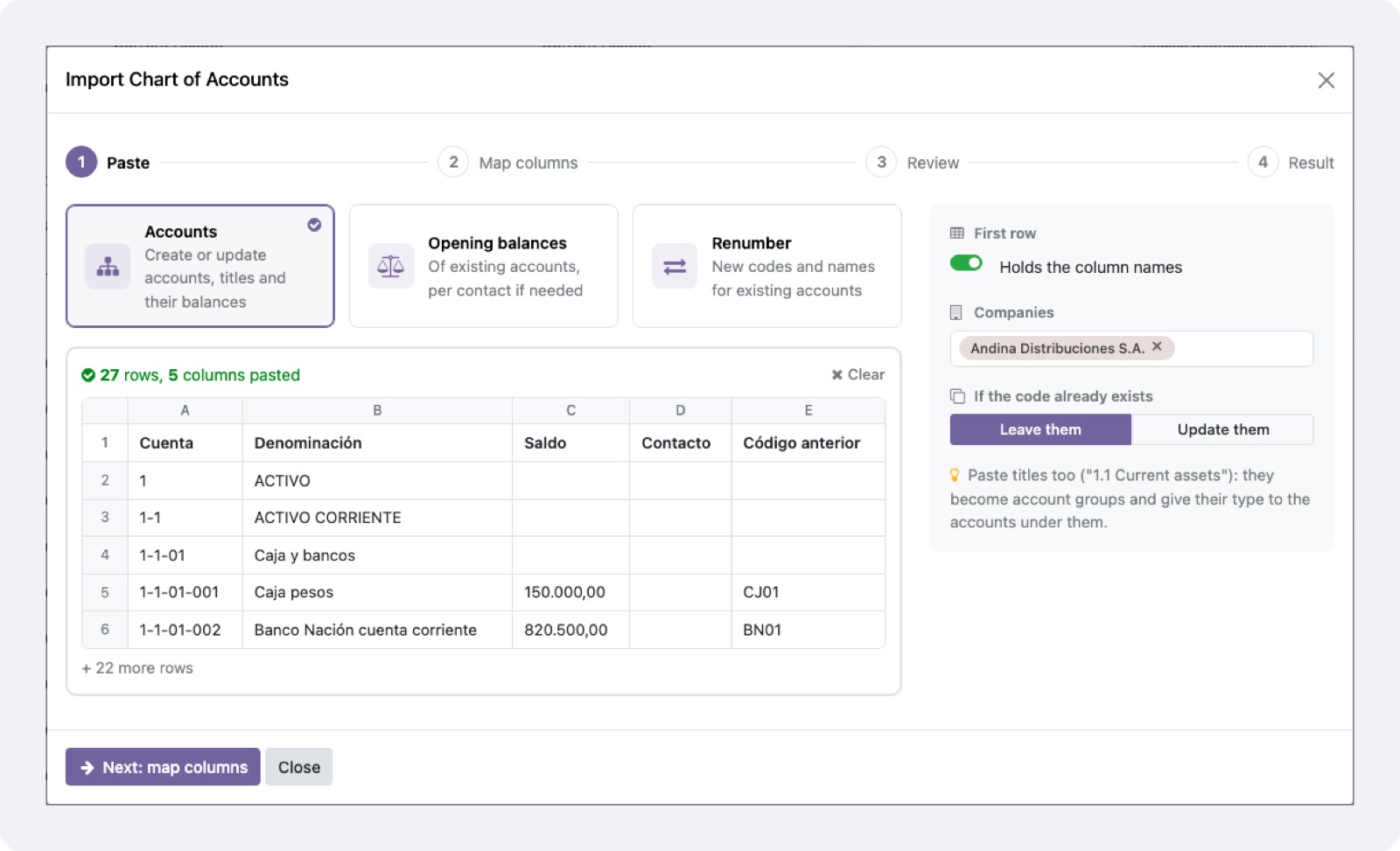1400x851 pixels.
Task: Select the Accounts import type card
Action: click(x=200, y=266)
